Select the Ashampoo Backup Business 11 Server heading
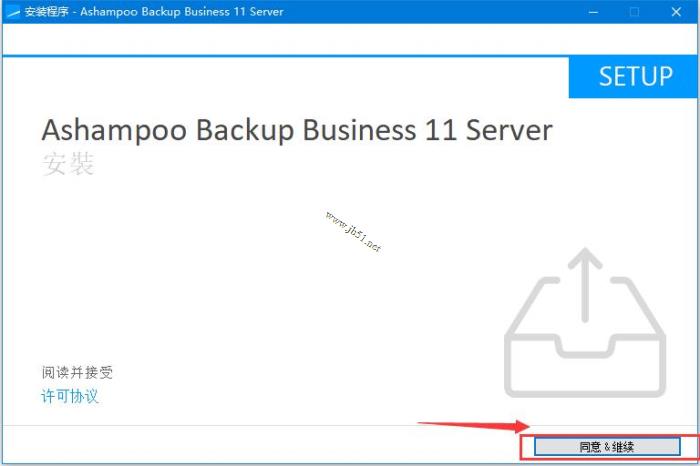The height and width of the screenshot is (466, 700). (x=297, y=130)
